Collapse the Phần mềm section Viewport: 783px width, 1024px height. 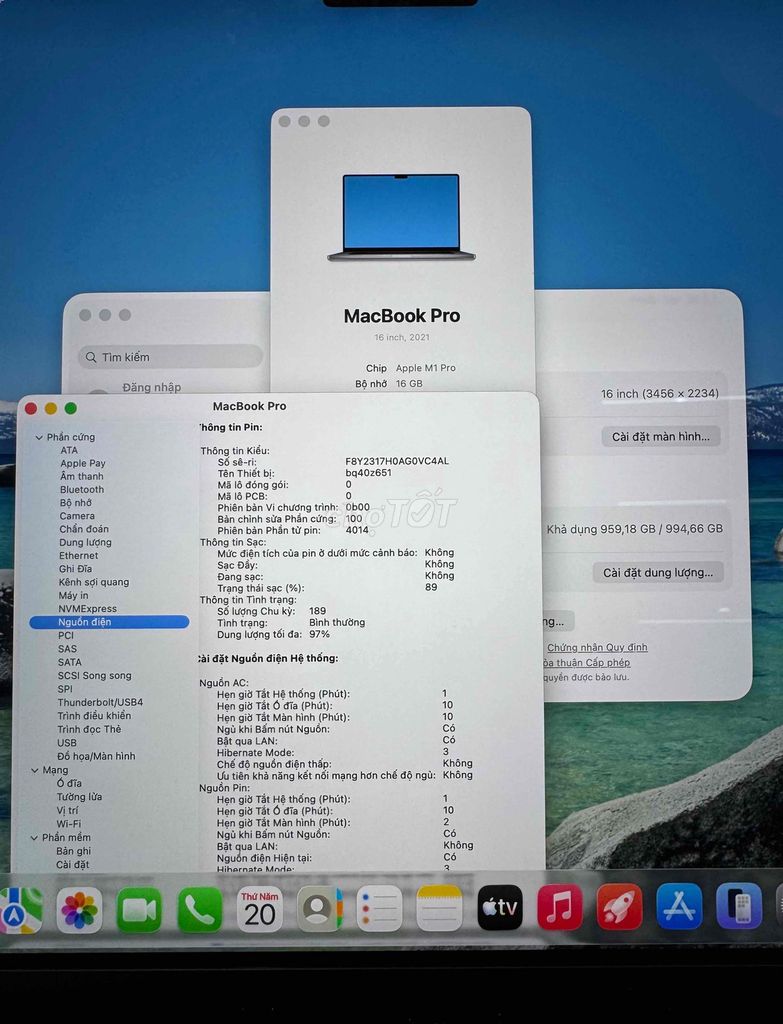tap(34, 838)
